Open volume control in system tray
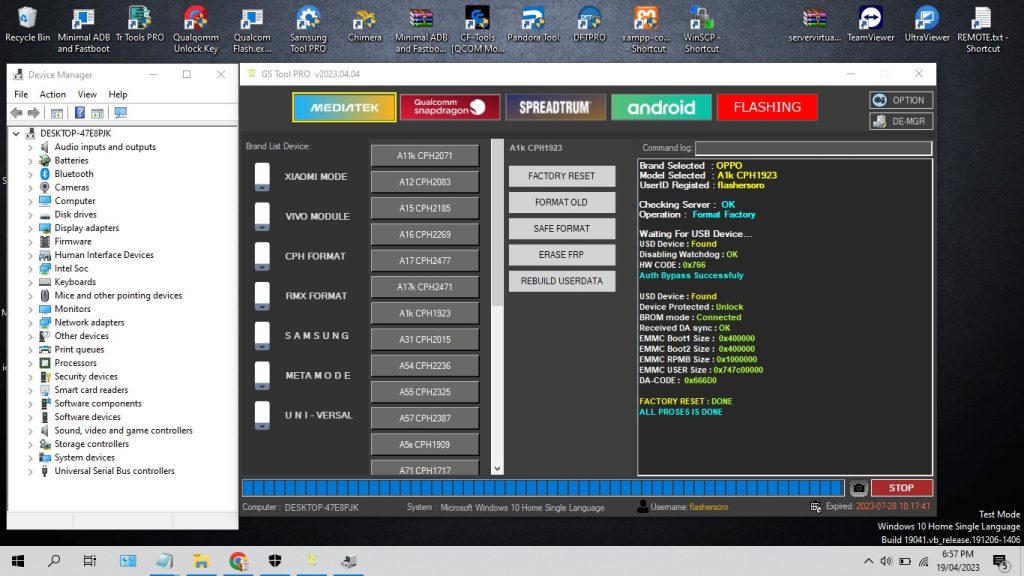Screen dimensions: 1024x576 886,561
